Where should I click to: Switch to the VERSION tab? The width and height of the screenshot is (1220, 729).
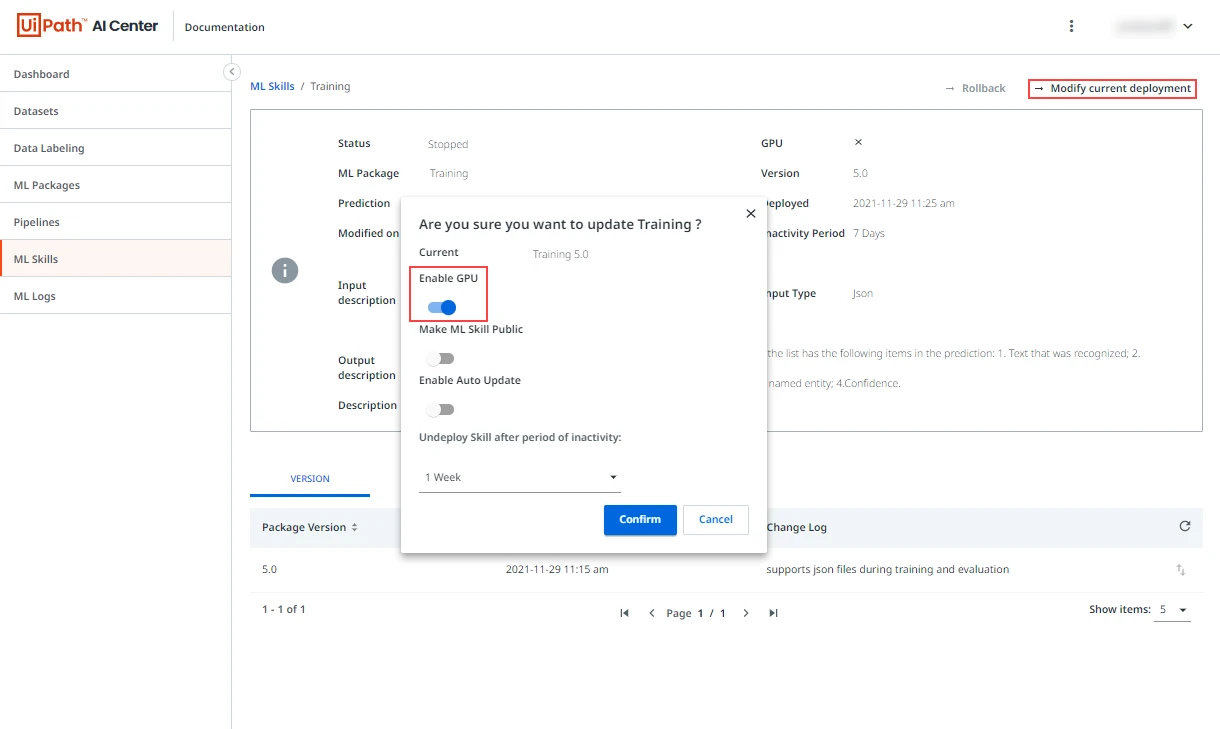[310, 479]
